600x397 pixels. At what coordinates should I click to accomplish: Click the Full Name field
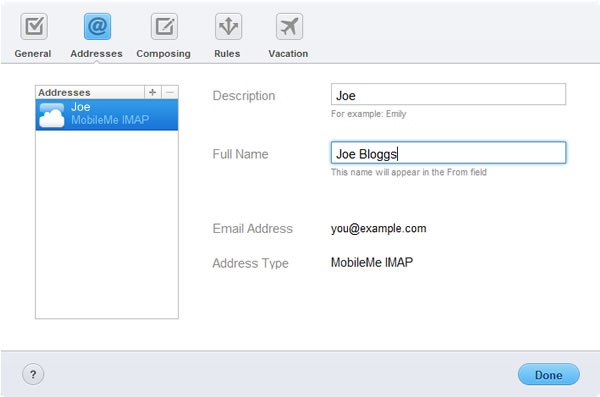pos(448,153)
